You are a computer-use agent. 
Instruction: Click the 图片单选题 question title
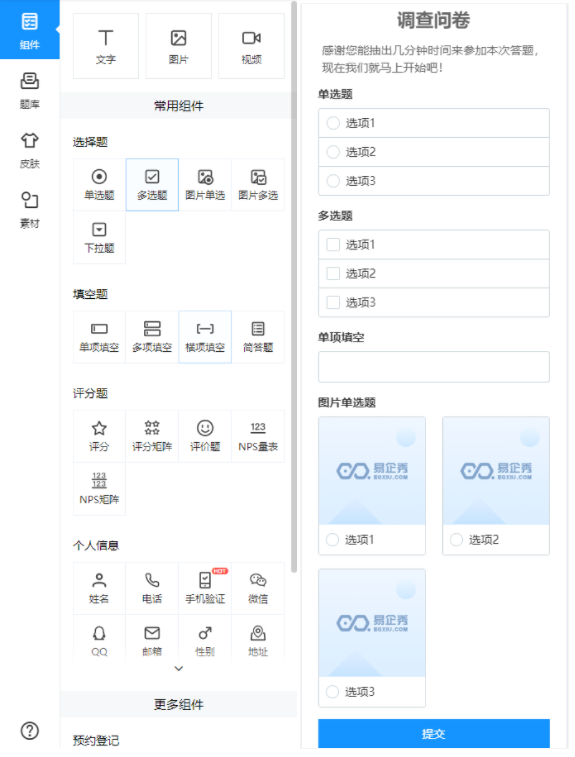(x=347, y=403)
